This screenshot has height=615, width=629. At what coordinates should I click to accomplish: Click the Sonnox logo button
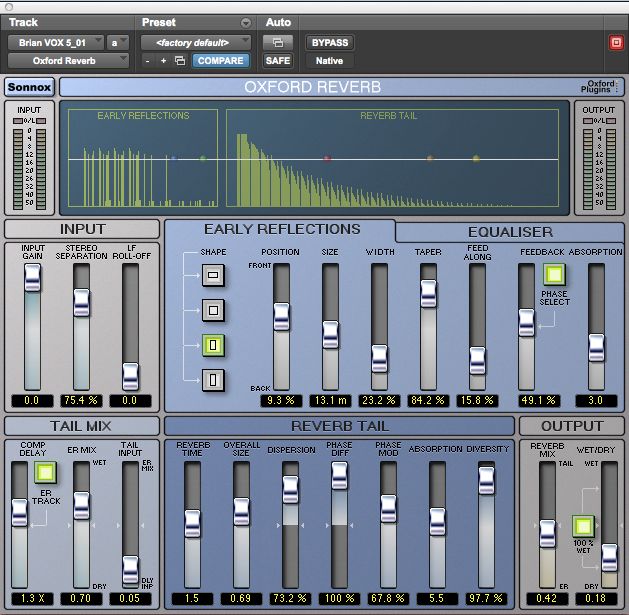pos(29,87)
